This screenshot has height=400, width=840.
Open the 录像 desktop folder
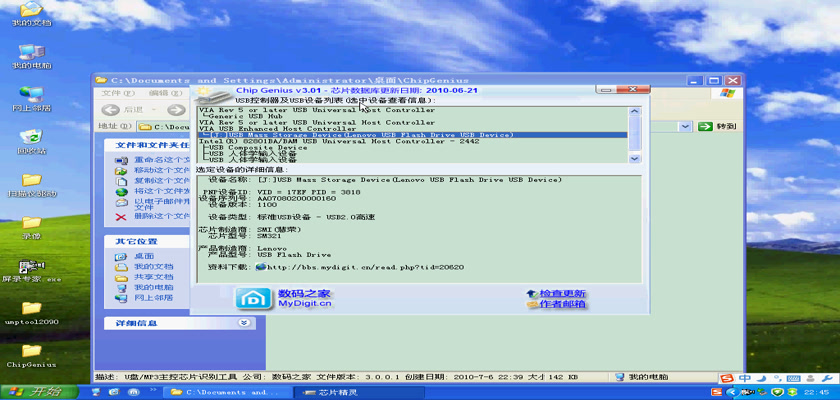31,227
